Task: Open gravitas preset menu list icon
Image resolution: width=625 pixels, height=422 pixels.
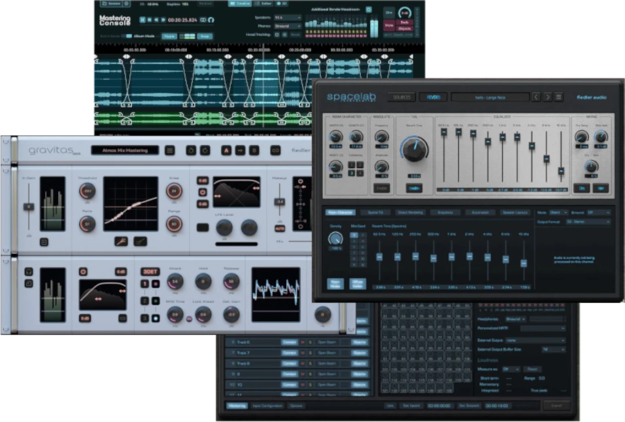Action: 170,150
